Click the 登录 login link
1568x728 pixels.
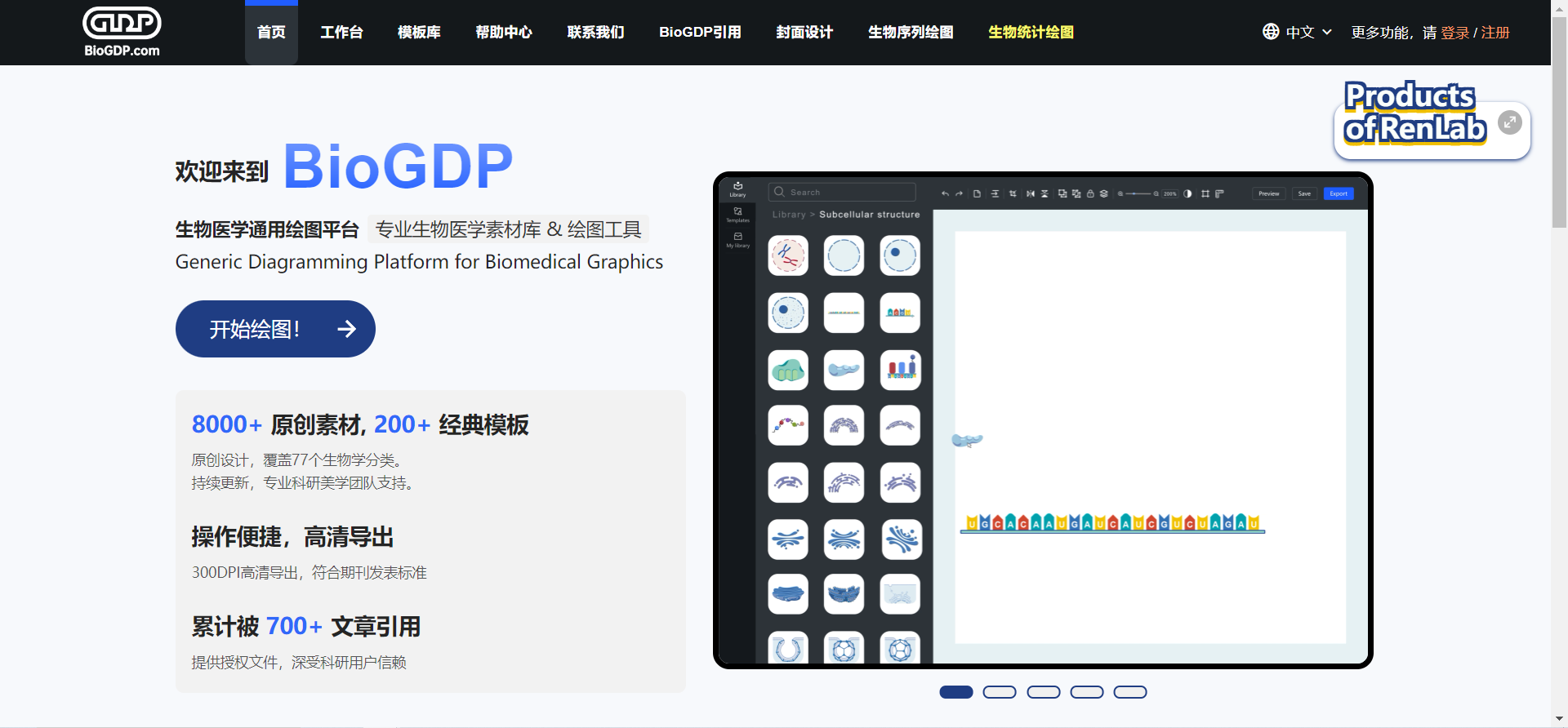(x=1454, y=33)
